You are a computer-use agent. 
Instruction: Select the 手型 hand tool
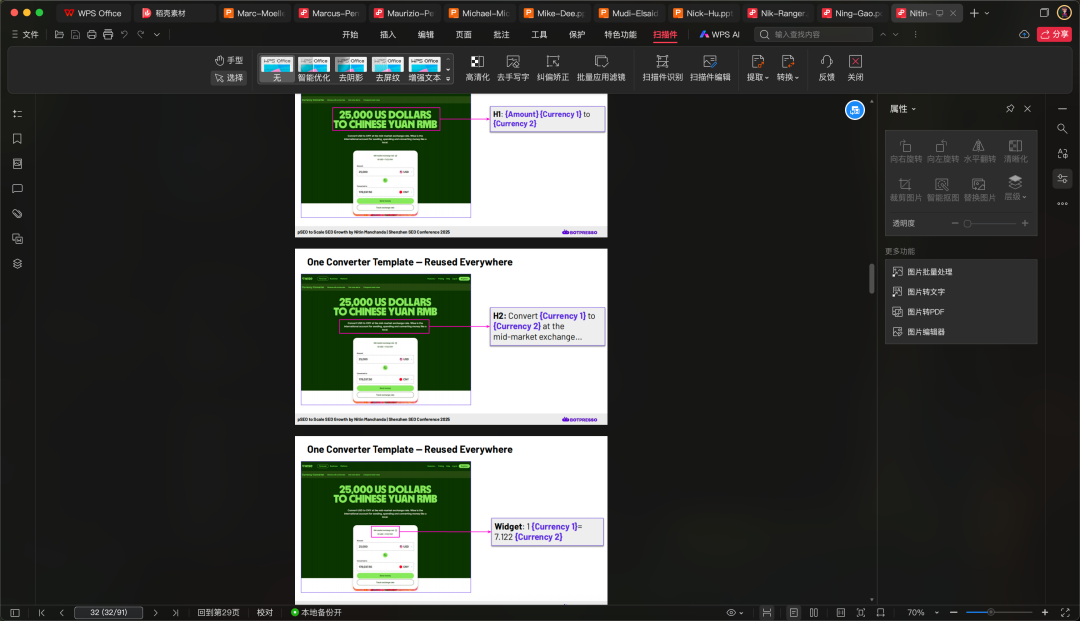pos(229,61)
